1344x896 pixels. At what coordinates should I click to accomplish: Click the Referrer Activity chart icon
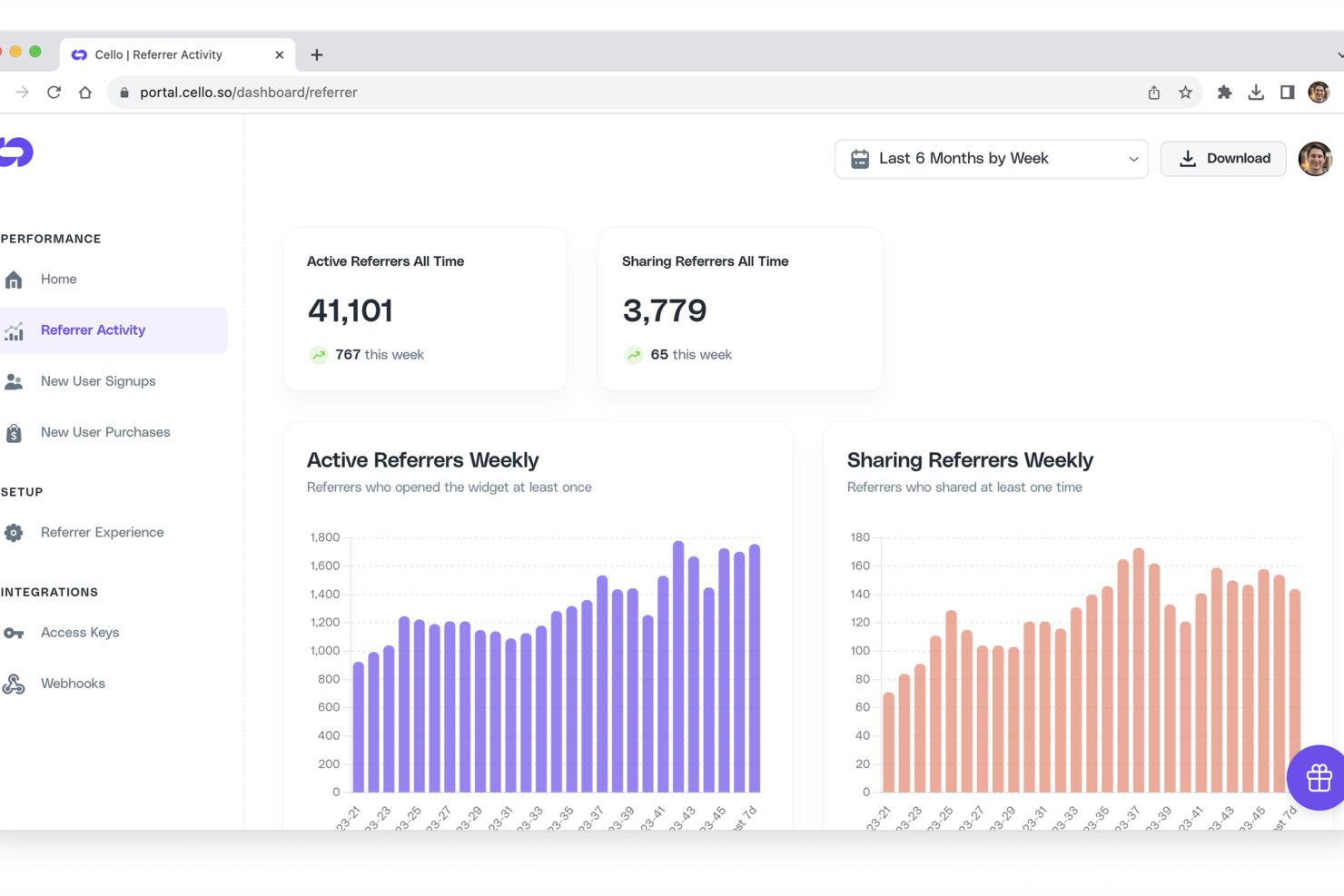(15, 330)
